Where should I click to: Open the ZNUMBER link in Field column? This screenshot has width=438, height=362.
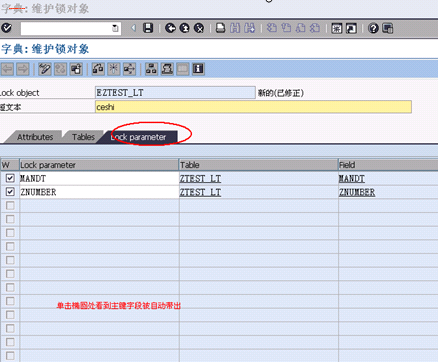point(357,193)
